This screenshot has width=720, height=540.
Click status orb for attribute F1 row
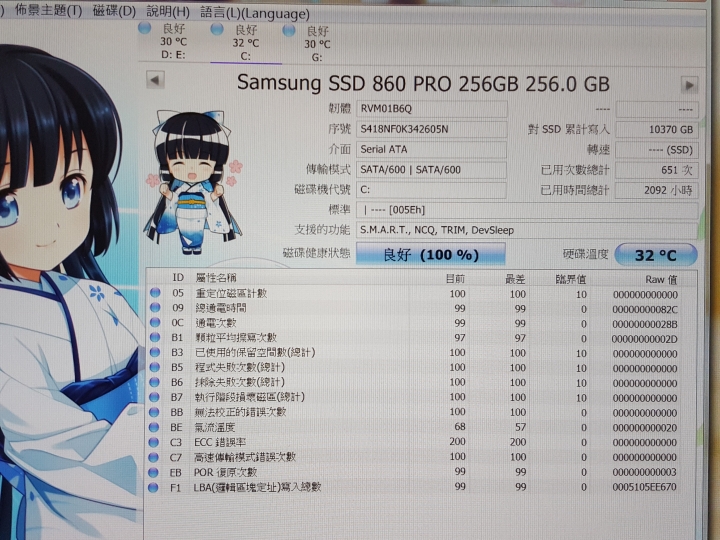(x=153, y=487)
